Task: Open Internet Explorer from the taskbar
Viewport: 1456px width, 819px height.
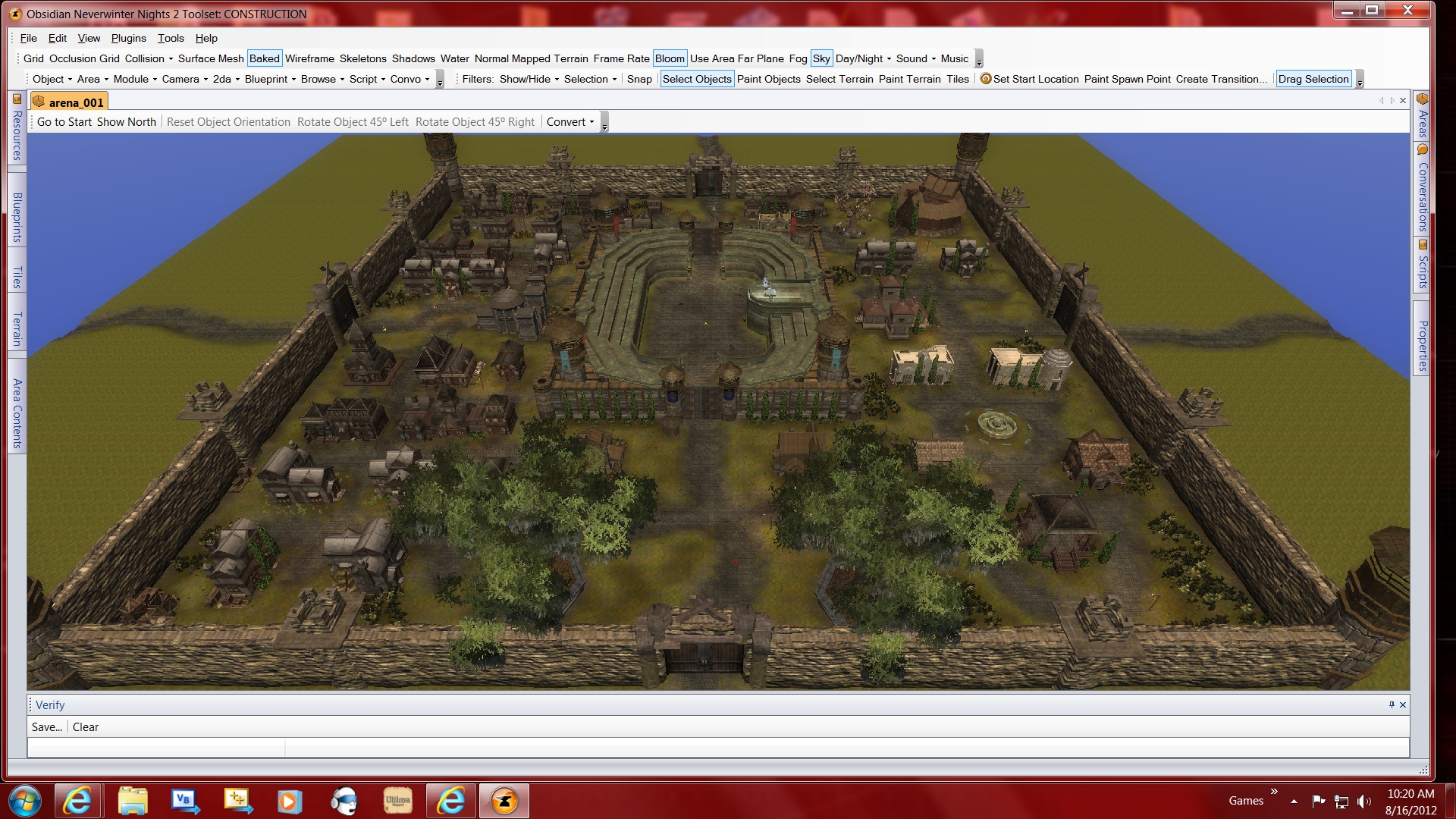Action: [78, 801]
